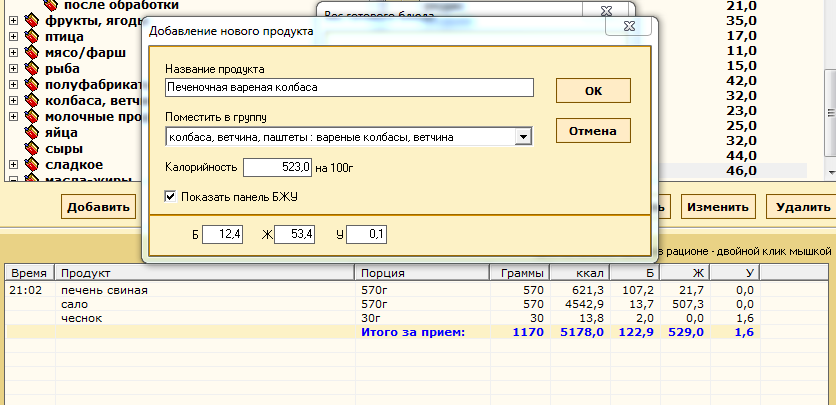Click the protein 'Б' input field
Image resolution: width=836 pixels, height=405 pixels.
[222, 234]
